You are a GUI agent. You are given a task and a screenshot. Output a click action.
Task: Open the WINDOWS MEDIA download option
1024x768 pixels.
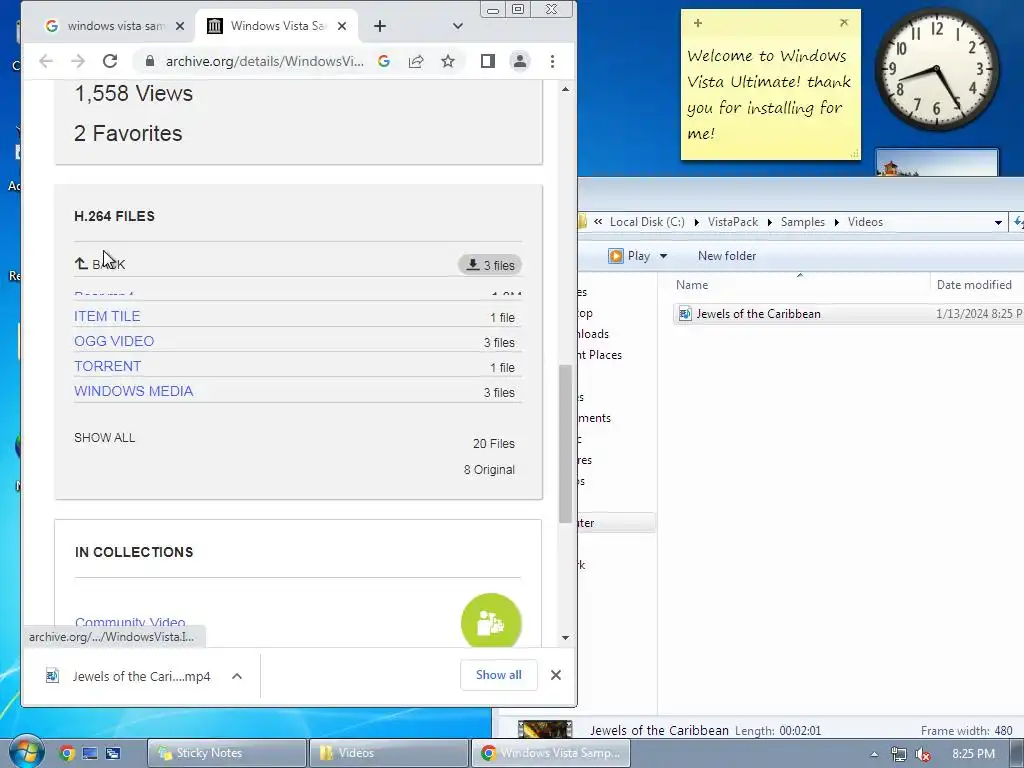coord(134,391)
